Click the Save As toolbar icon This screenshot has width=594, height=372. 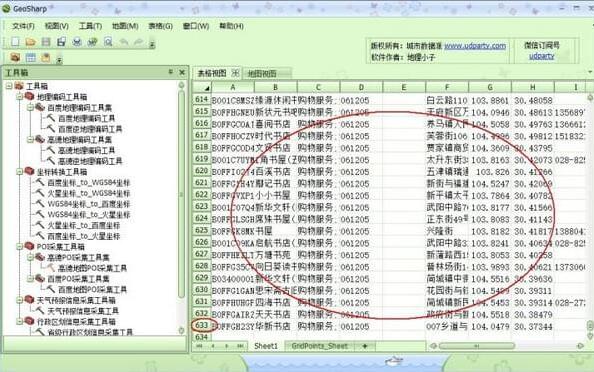[61, 42]
